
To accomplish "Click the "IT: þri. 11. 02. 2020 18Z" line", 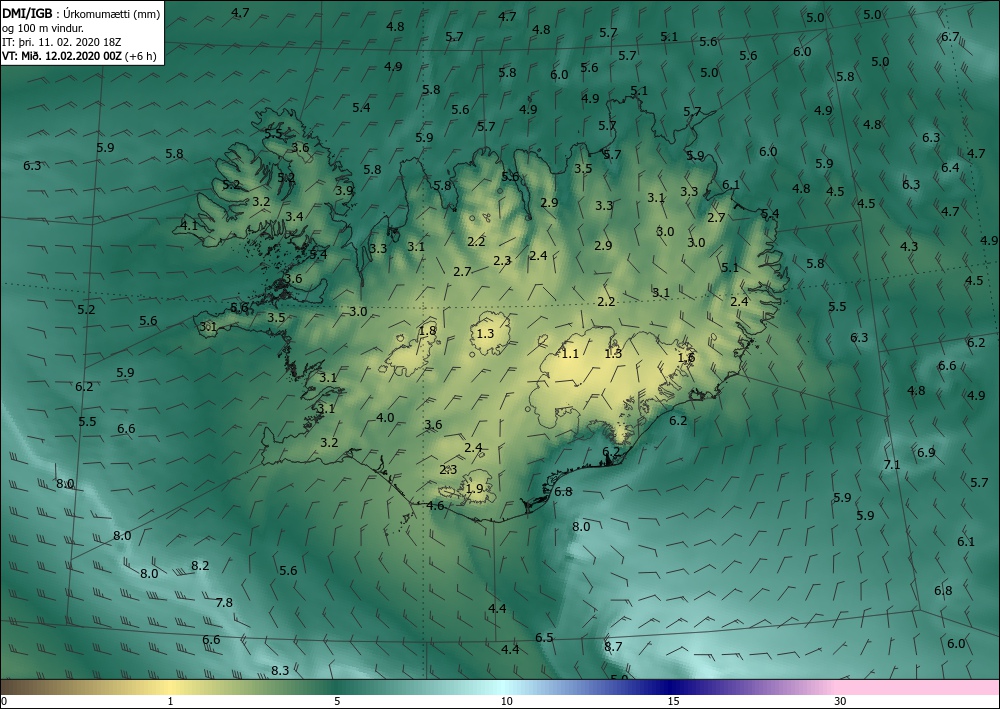I will click(x=62, y=42).
